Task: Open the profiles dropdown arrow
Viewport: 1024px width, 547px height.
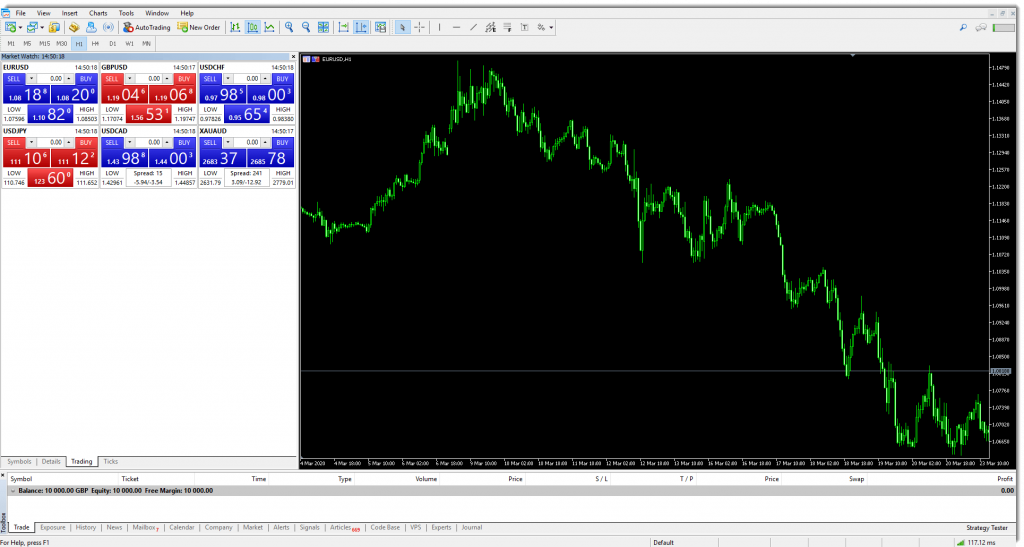Action: coord(43,27)
